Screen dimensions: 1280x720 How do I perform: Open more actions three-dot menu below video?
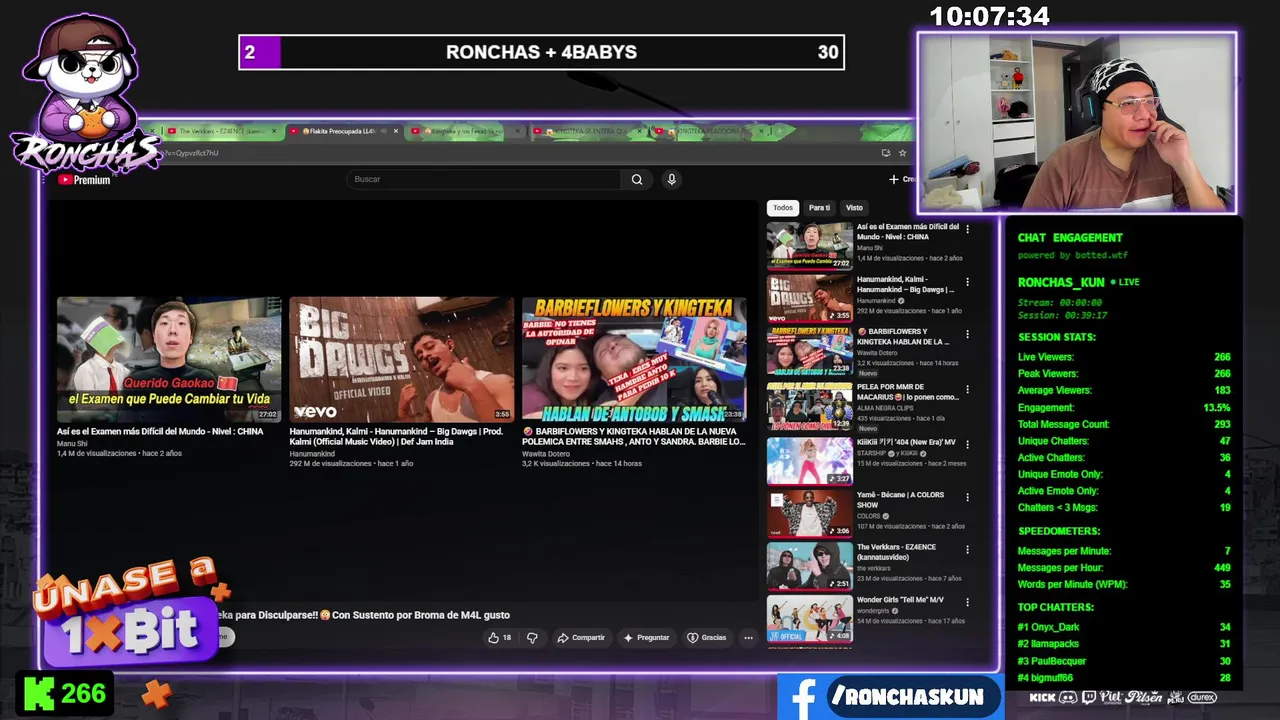click(x=748, y=637)
